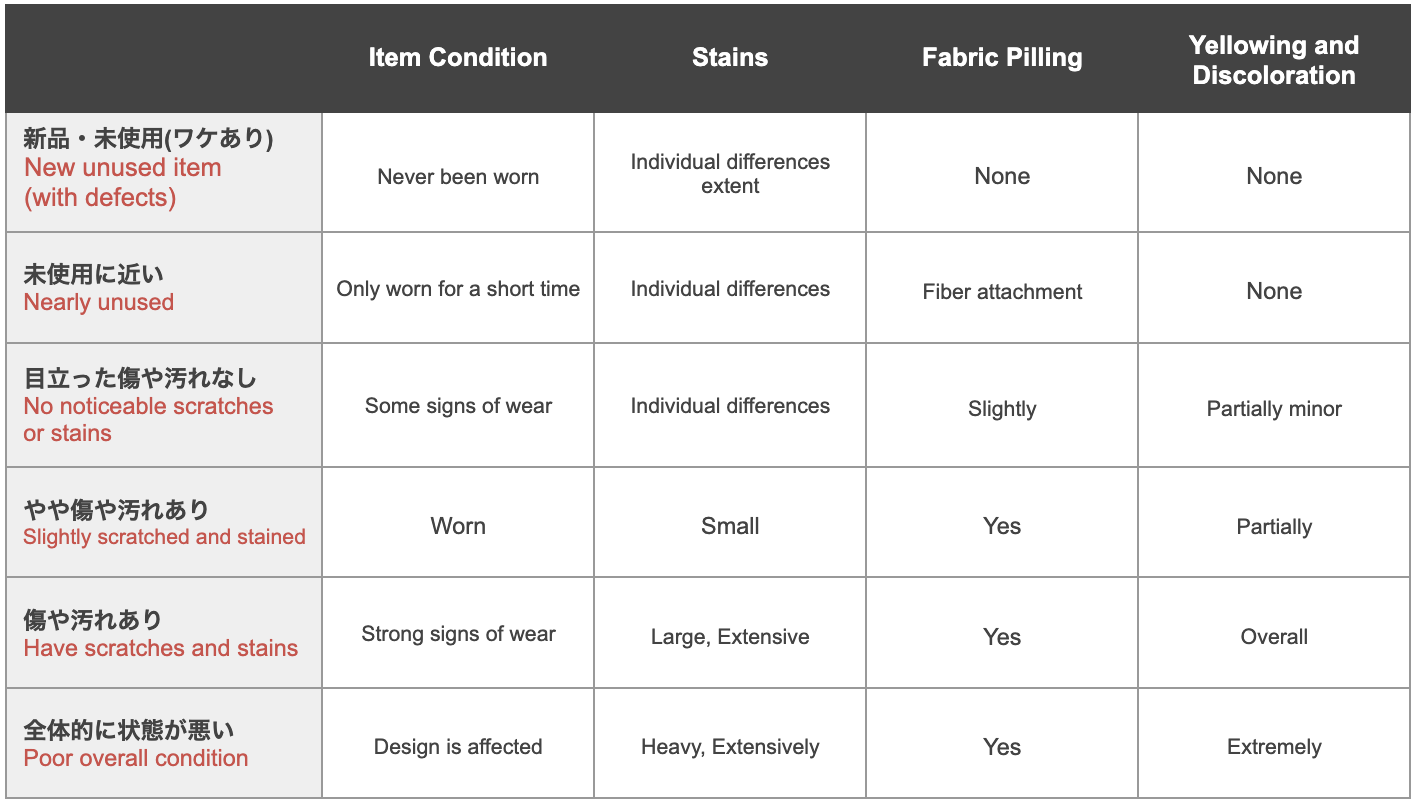Click the Fabric Pilling header

(1002, 57)
